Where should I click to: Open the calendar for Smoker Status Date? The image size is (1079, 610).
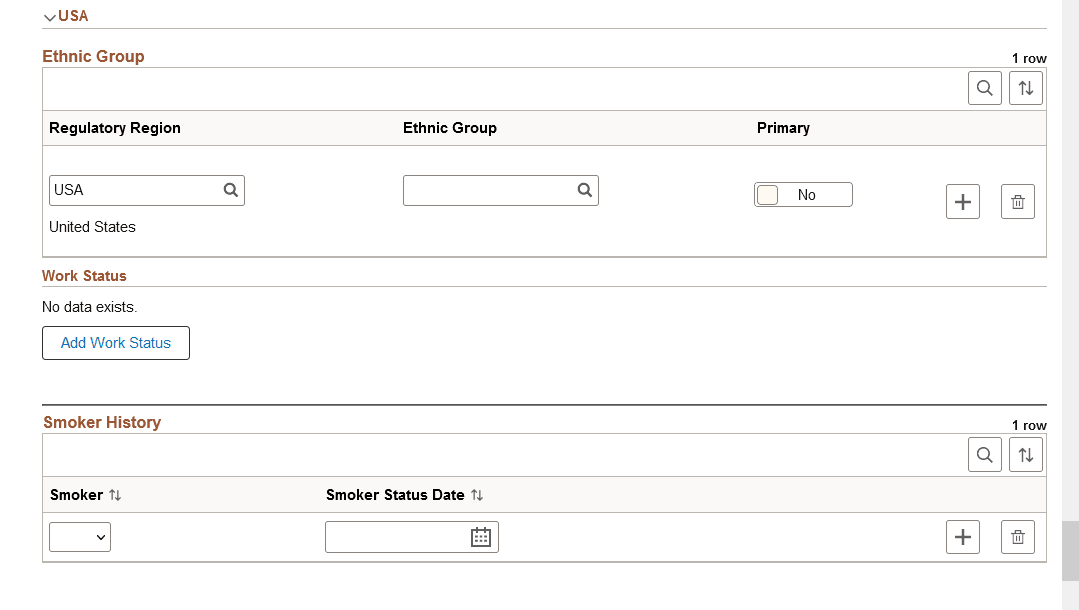pyautogui.click(x=481, y=537)
